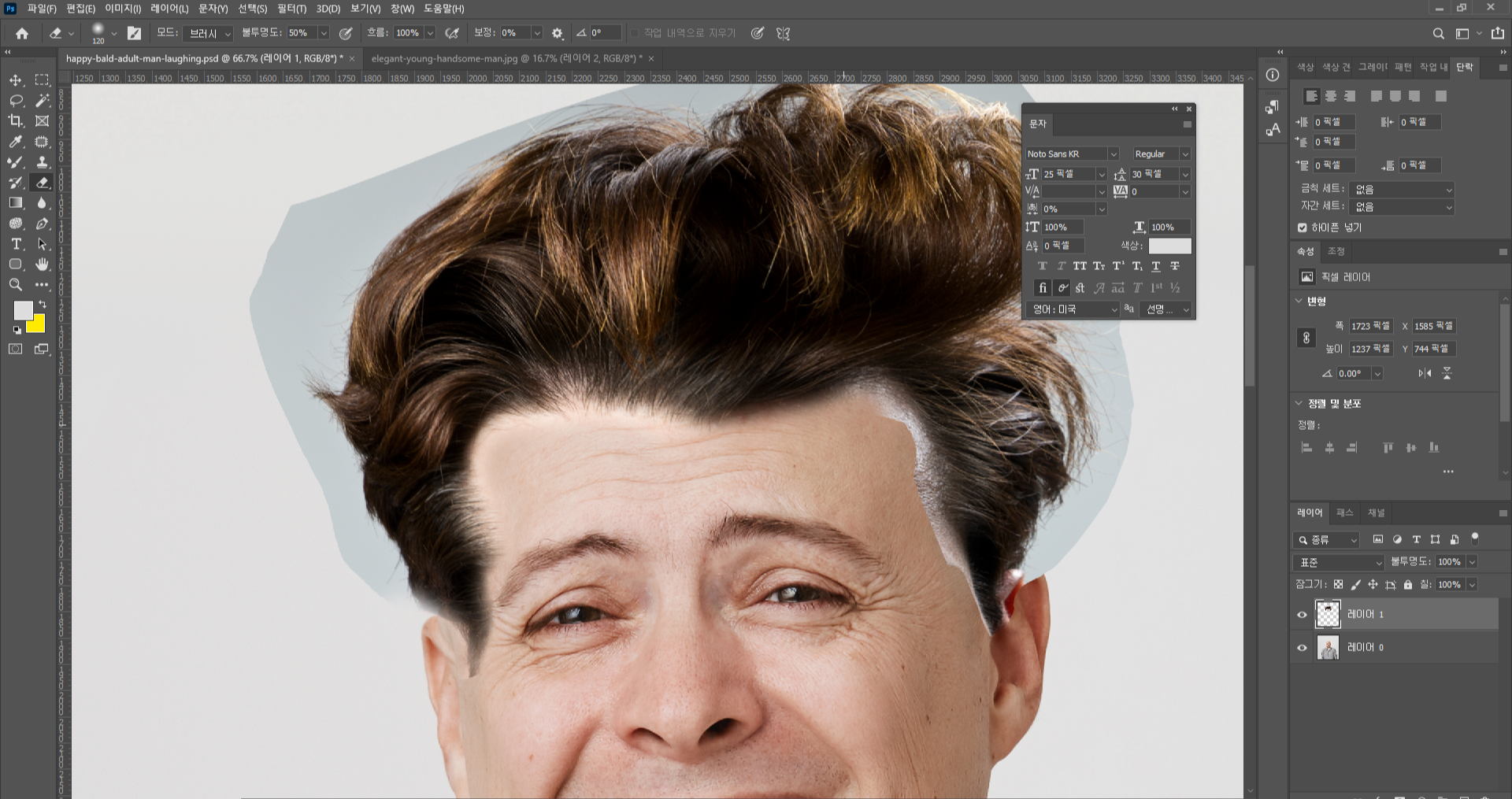Flip the layer horizontally in Properties
This screenshot has width=1512, height=799.
(x=1425, y=373)
